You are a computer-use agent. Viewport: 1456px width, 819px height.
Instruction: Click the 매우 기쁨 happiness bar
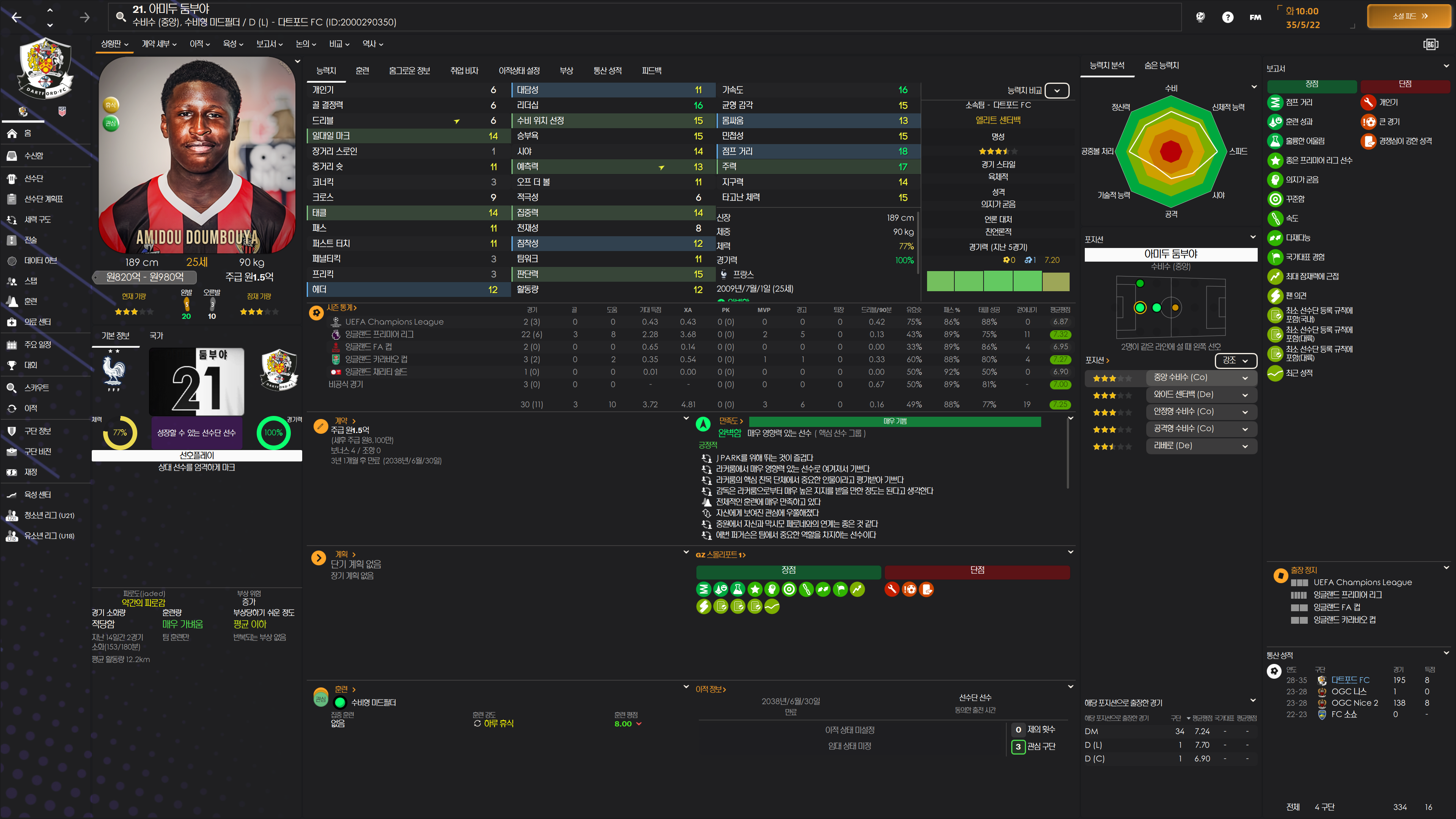click(x=895, y=422)
